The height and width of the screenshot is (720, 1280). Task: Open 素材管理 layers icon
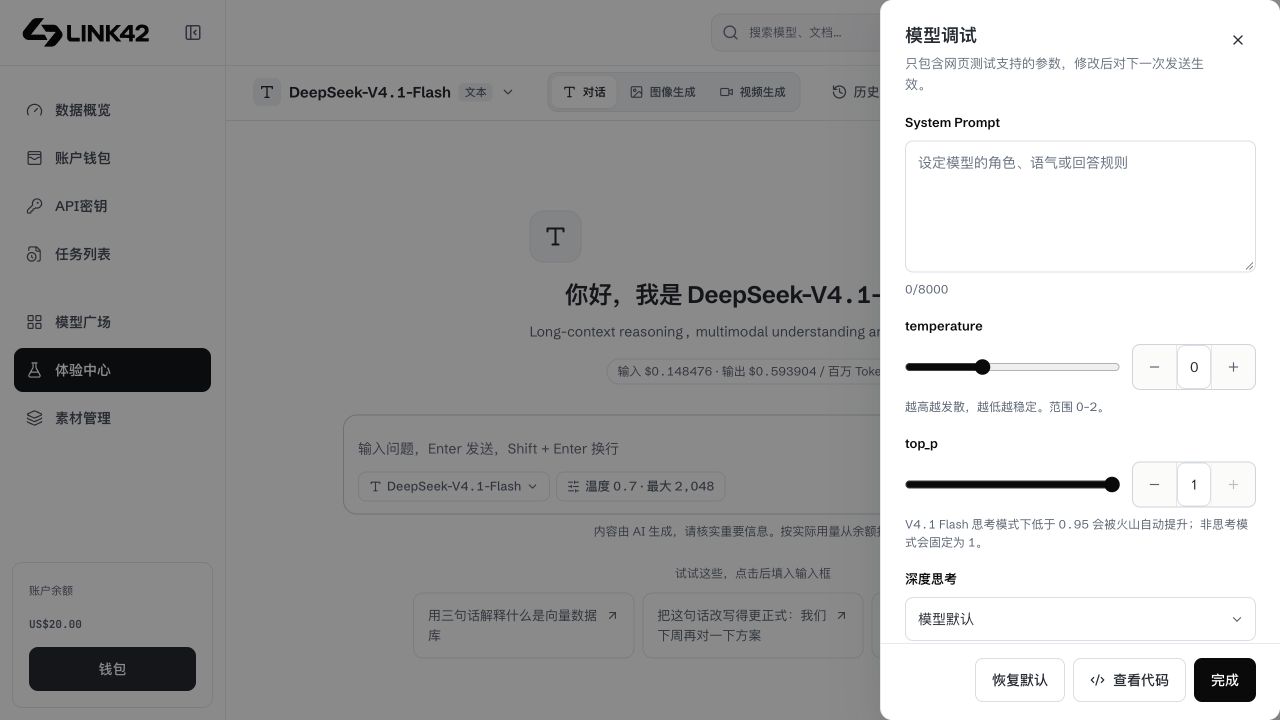coord(34,418)
